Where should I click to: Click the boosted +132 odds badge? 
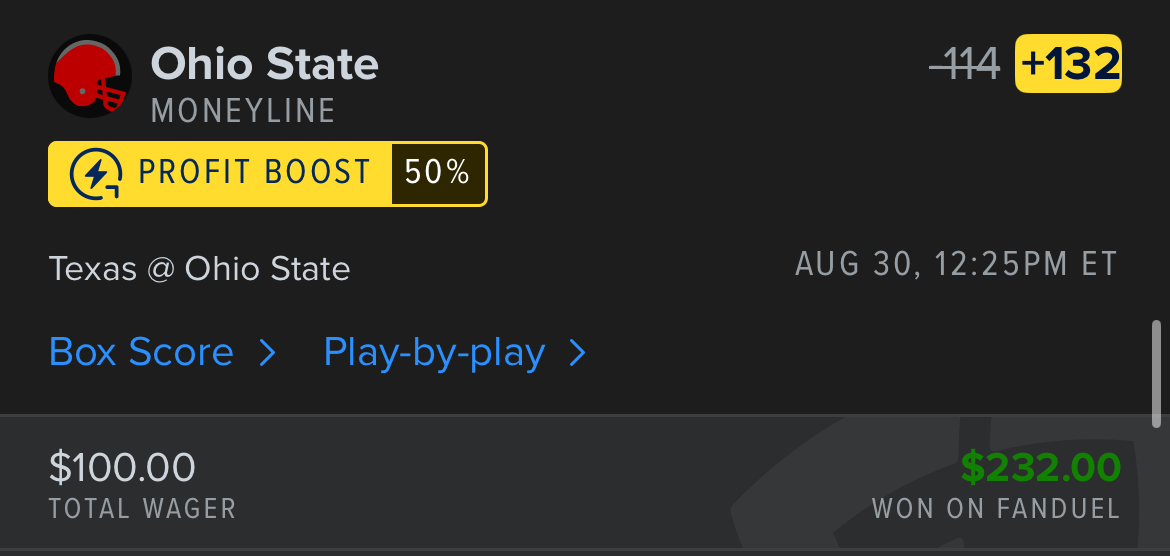click(x=1068, y=64)
